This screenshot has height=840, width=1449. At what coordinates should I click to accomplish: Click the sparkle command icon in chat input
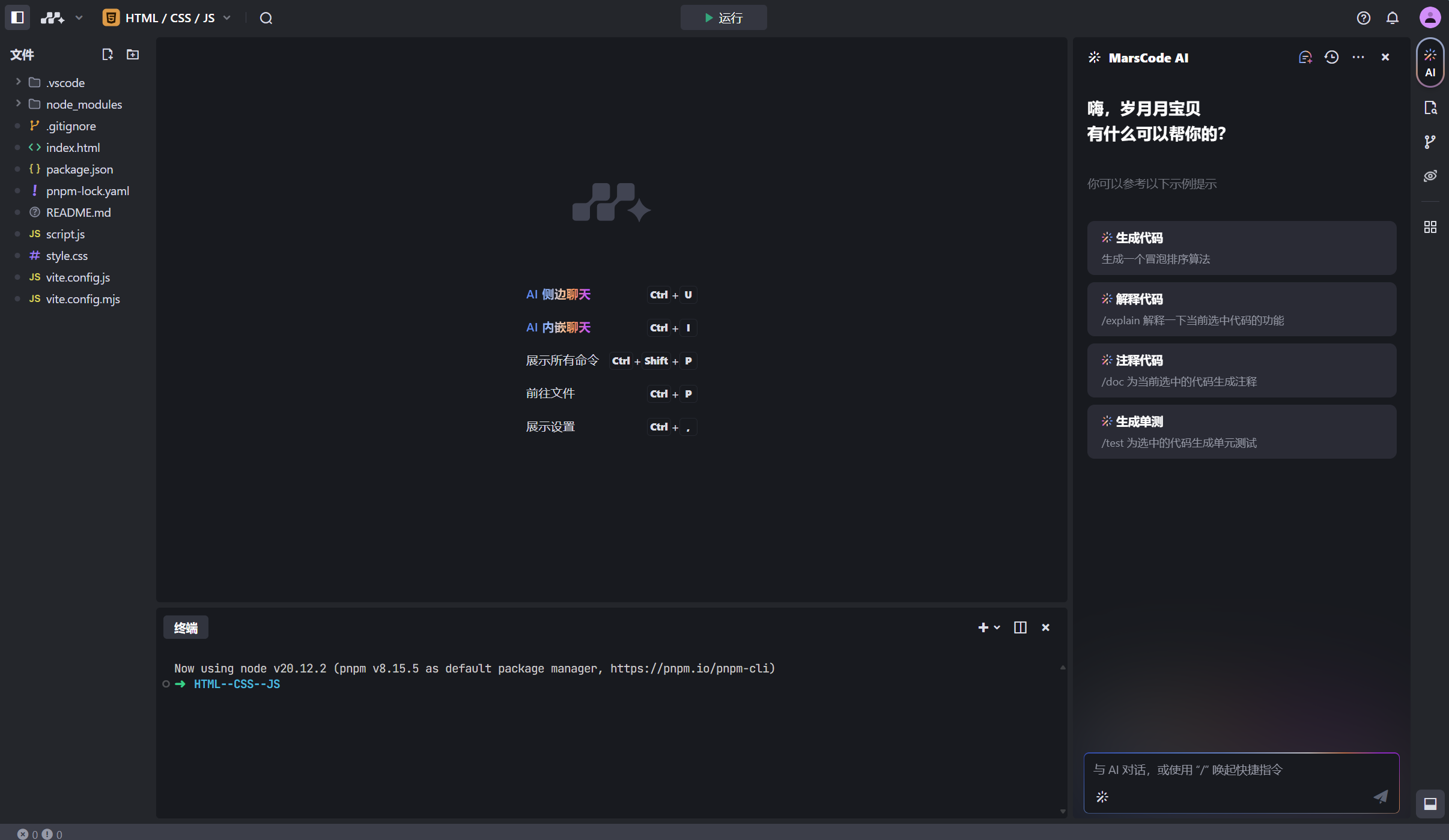pos(1102,797)
